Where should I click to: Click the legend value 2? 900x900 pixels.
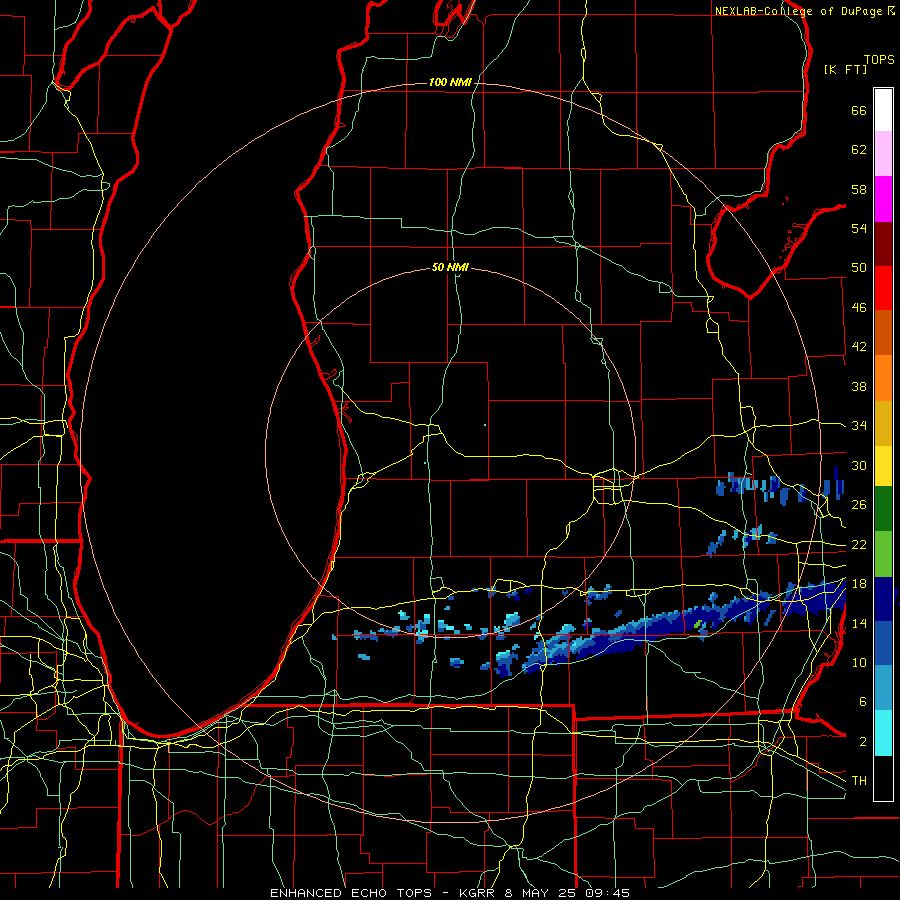pyautogui.click(x=863, y=742)
